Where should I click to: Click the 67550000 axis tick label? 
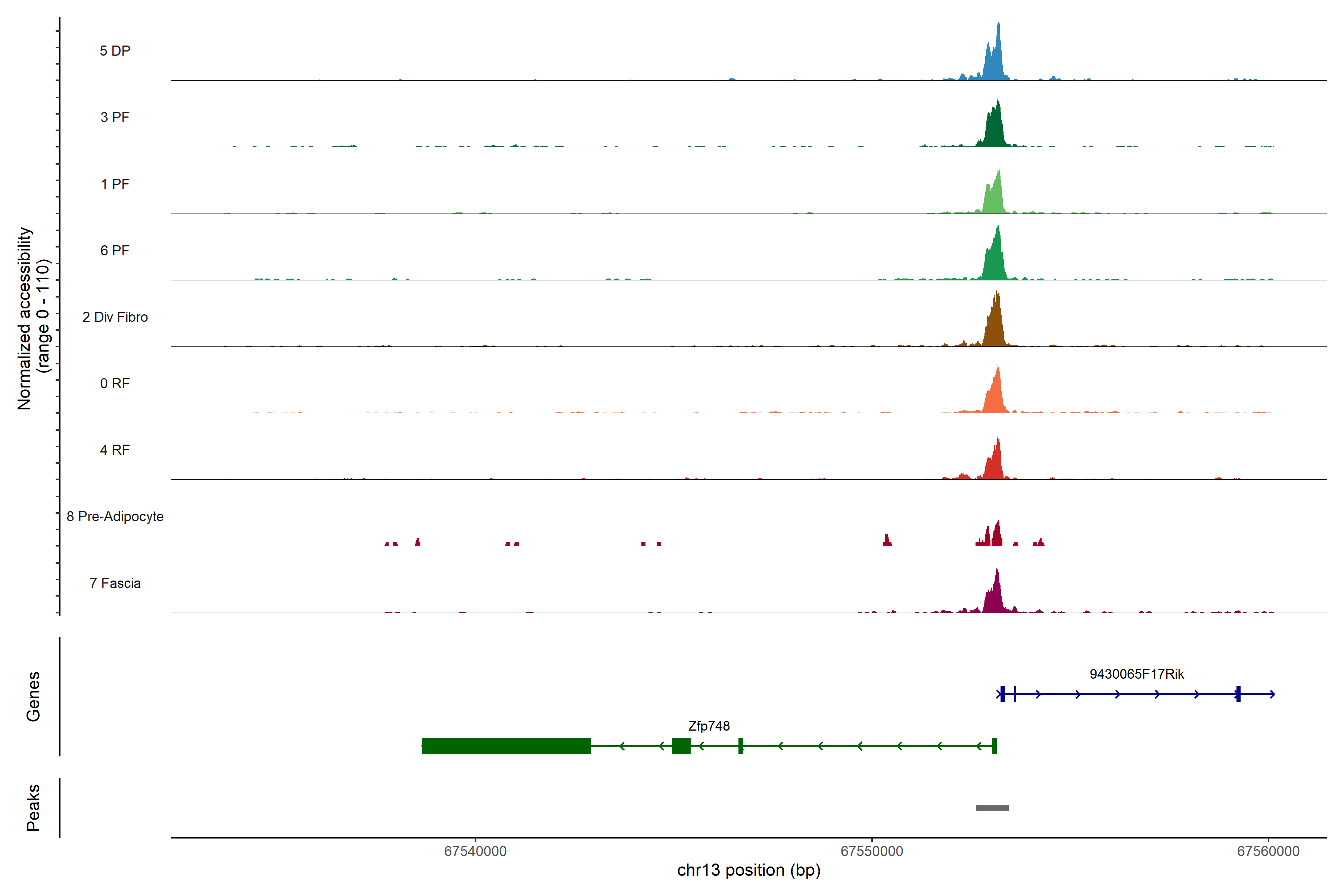872,852
